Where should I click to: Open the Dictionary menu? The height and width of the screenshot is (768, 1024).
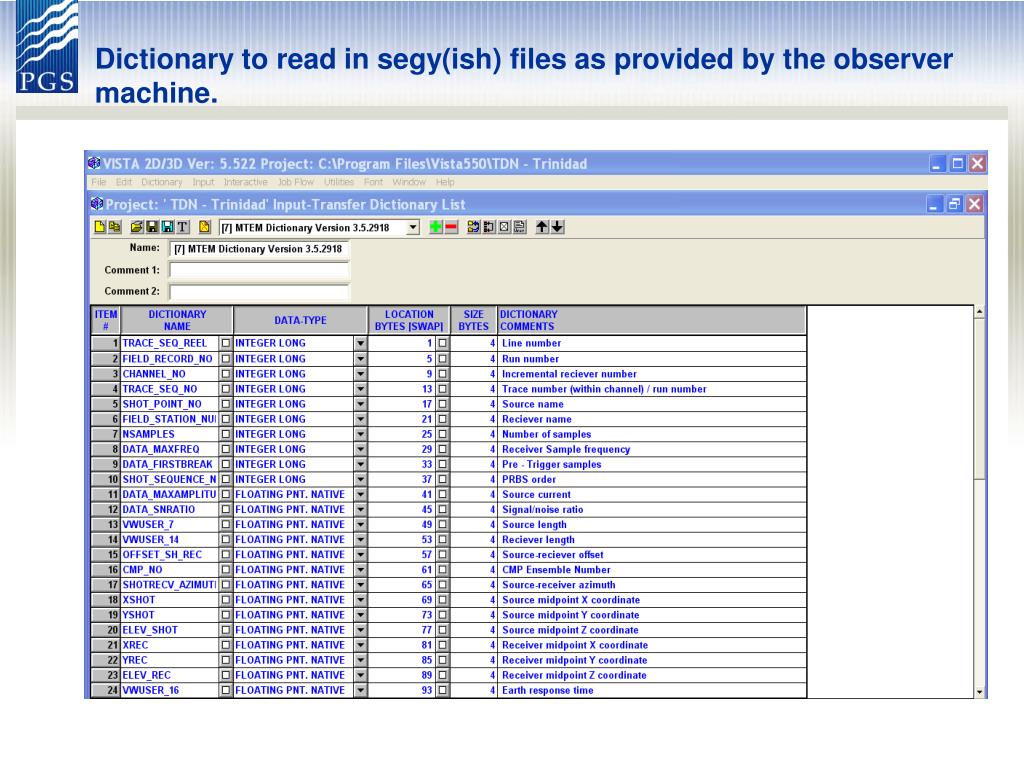[x=161, y=182]
